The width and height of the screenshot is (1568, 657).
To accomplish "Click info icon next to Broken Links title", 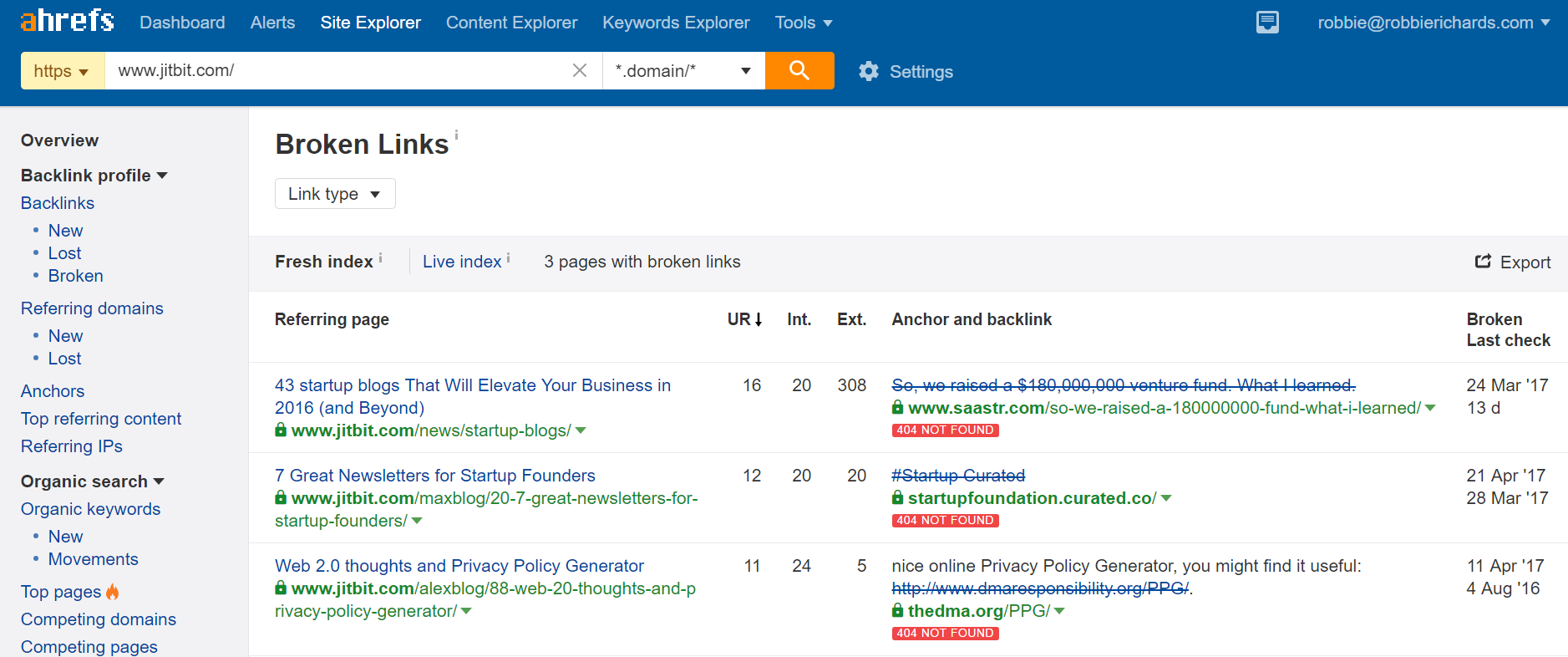I will 456,135.
